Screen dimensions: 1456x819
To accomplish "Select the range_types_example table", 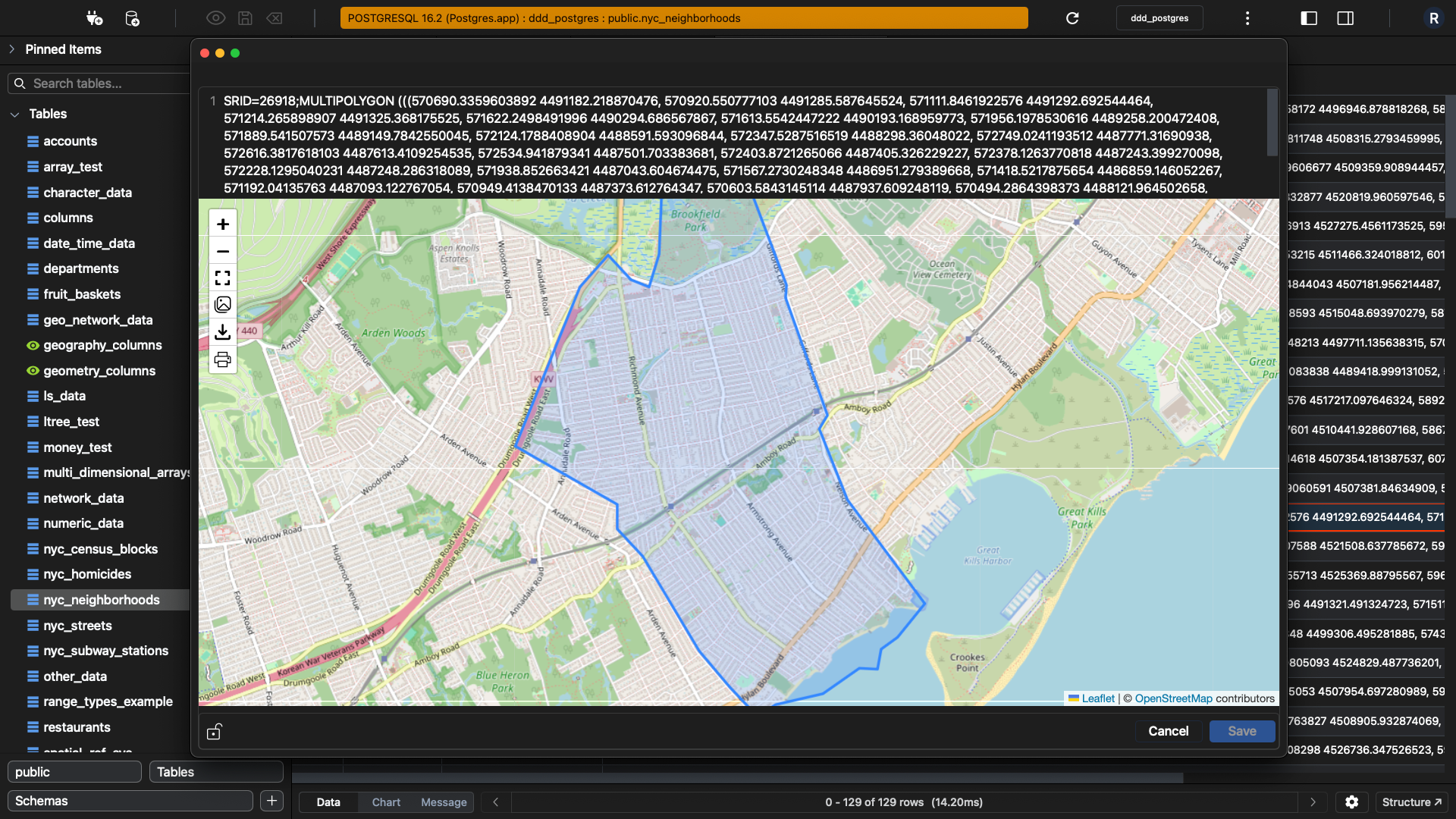I will click(108, 701).
